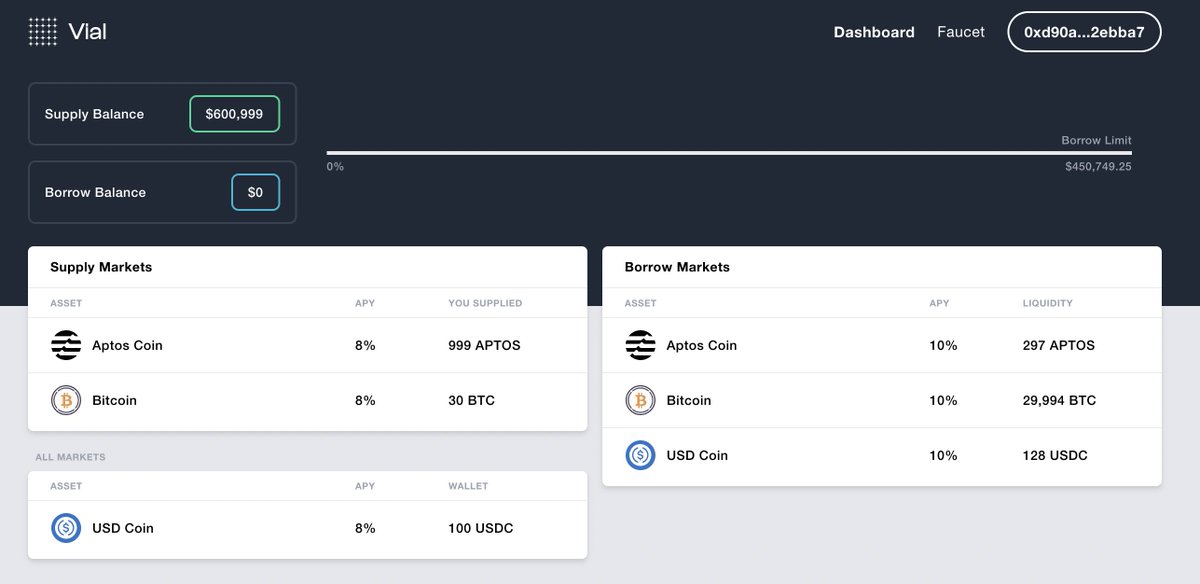Image resolution: width=1200 pixels, height=584 pixels.
Task: Open the Dashboard menu item
Action: pos(874,31)
